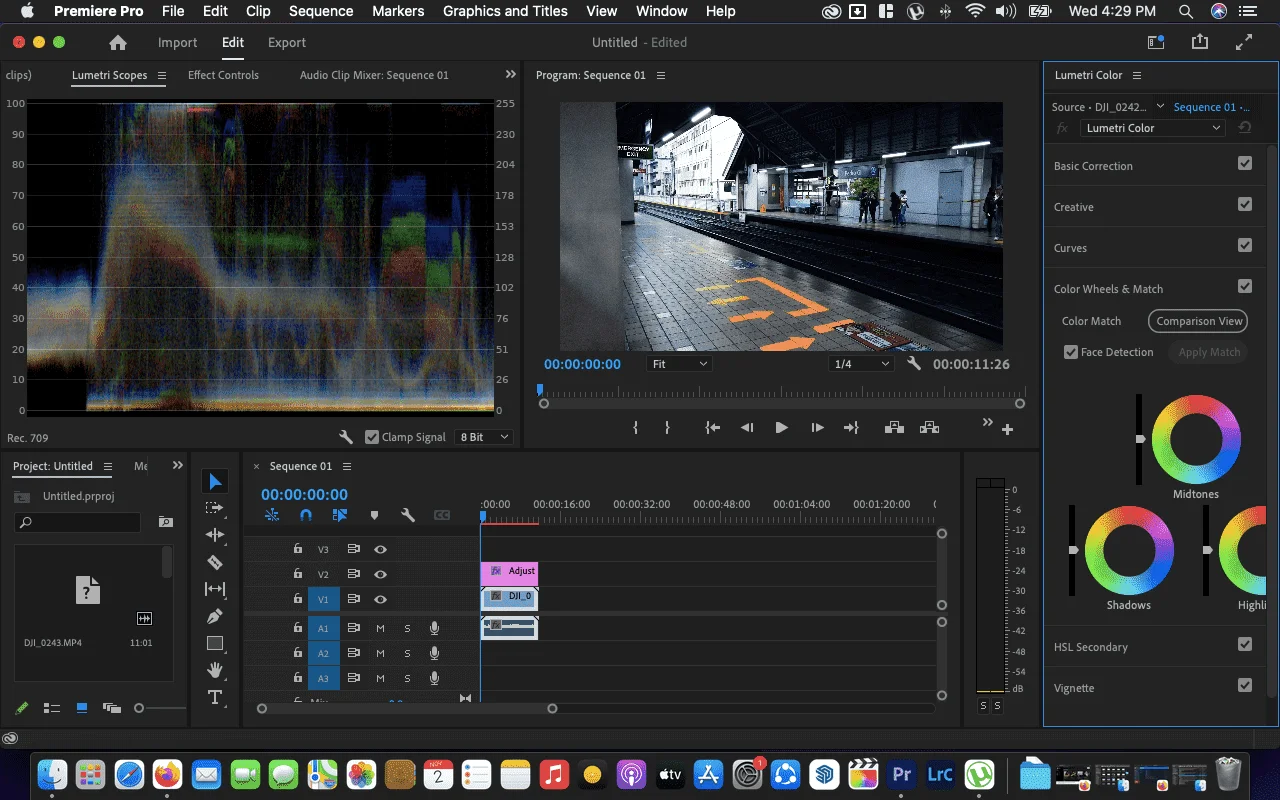
Task: Play the sequence in Program monitor
Action: (x=782, y=427)
